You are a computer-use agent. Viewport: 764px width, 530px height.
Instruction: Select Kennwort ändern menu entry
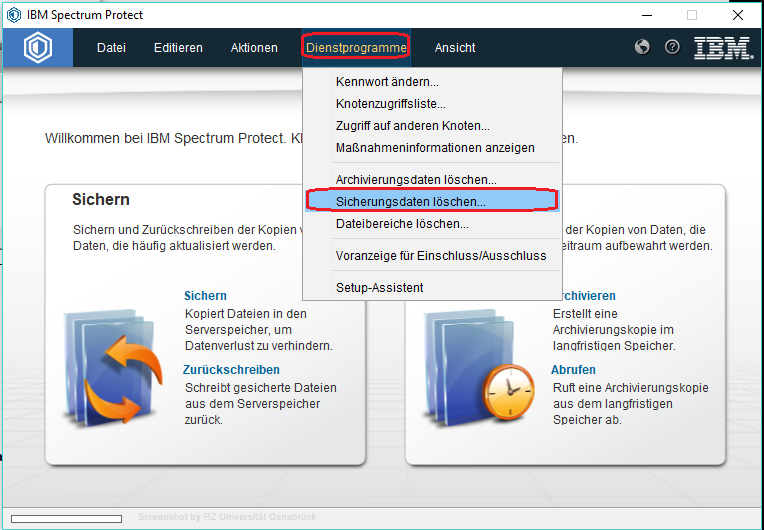[x=387, y=82]
